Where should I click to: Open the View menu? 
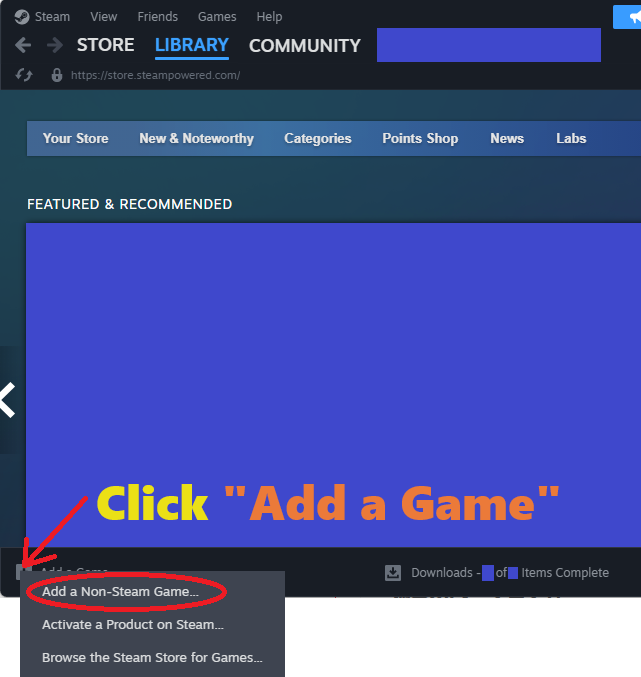point(103,17)
